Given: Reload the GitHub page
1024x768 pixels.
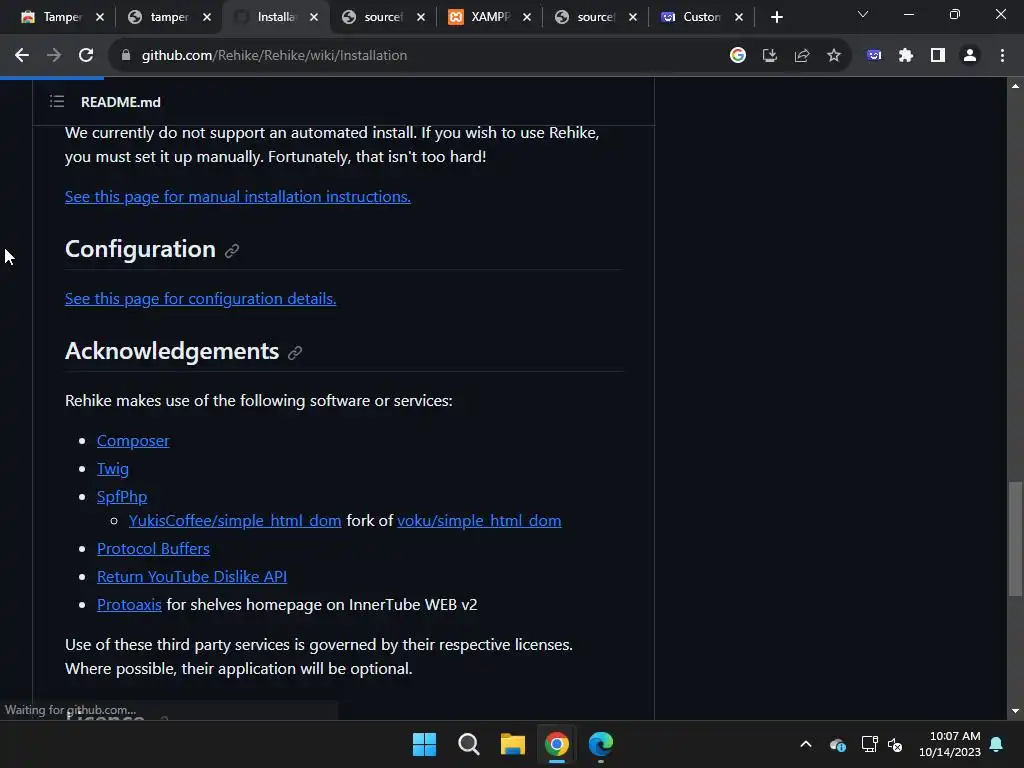Looking at the screenshot, I should (86, 56).
